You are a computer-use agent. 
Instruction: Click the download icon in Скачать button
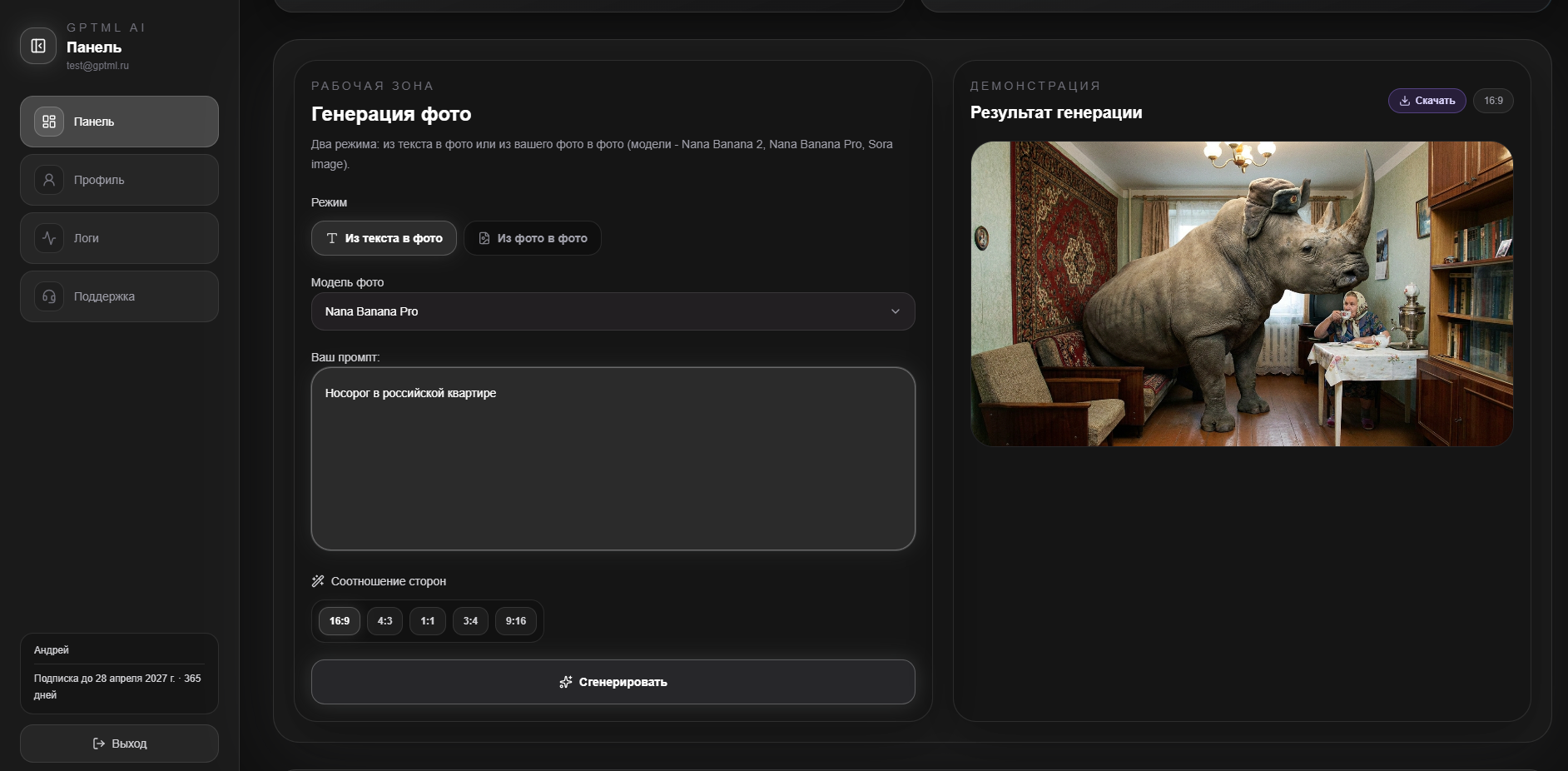[x=1405, y=101]
